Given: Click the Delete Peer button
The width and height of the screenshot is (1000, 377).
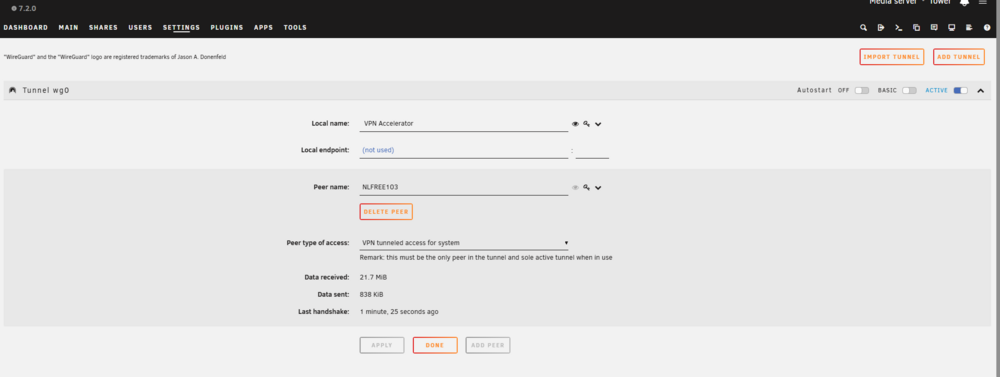Looking at the screenshot, I should [x=386, y=212].
